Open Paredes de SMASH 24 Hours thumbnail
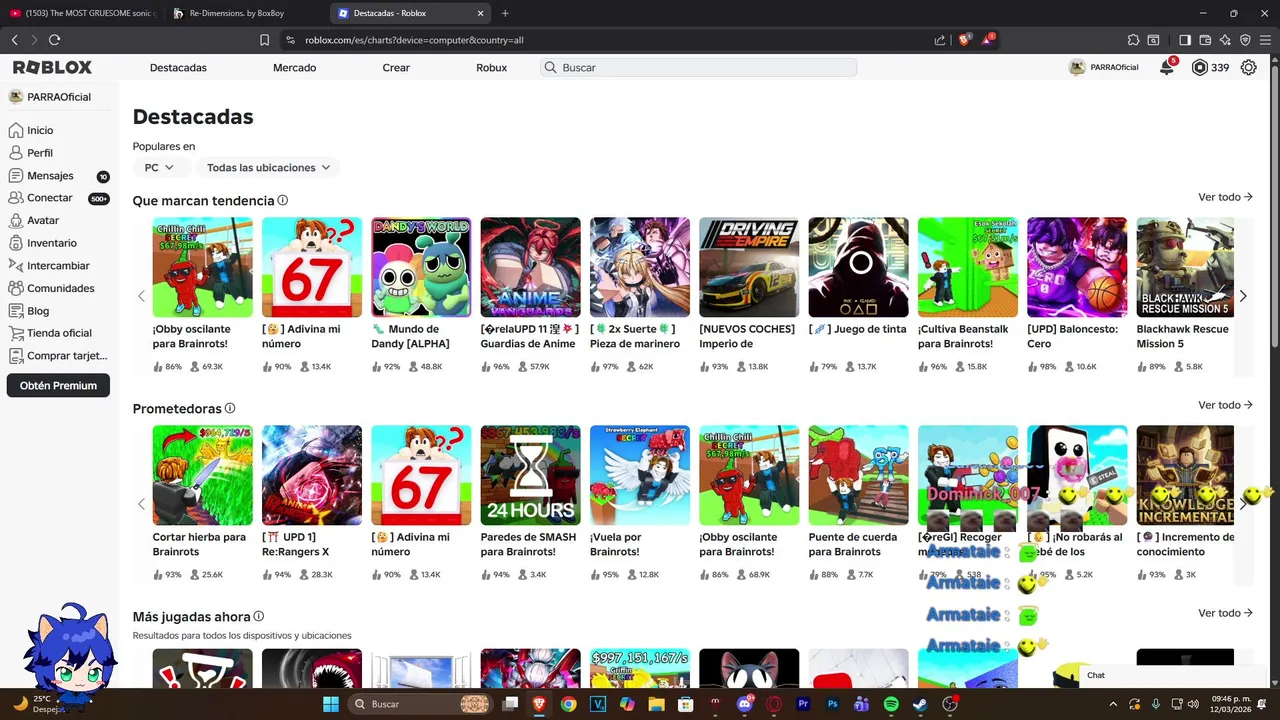The width and height of the screenshot is (1280, 720). tap(530, 475)
